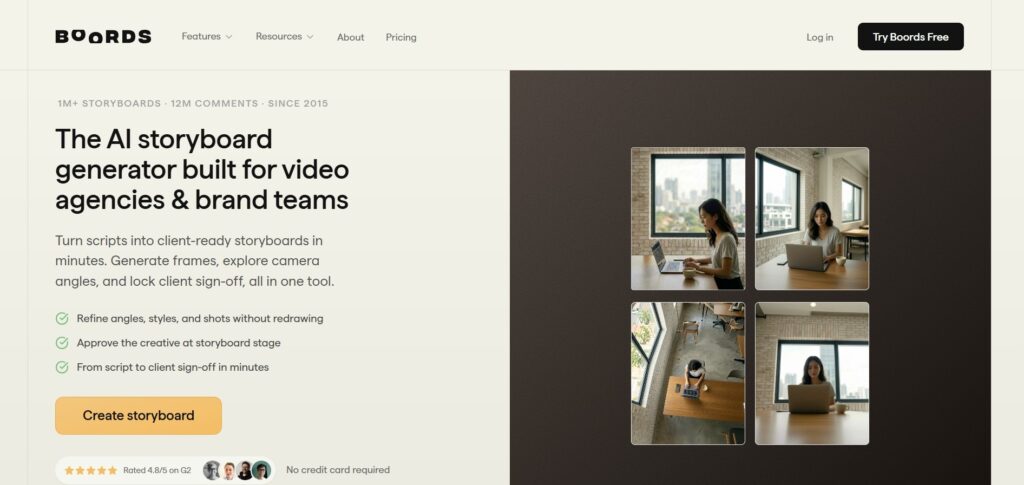Select the front-angle woman at desk frame
The height and width of the screenshot is (485, 1024).
(x=812, y=219)
